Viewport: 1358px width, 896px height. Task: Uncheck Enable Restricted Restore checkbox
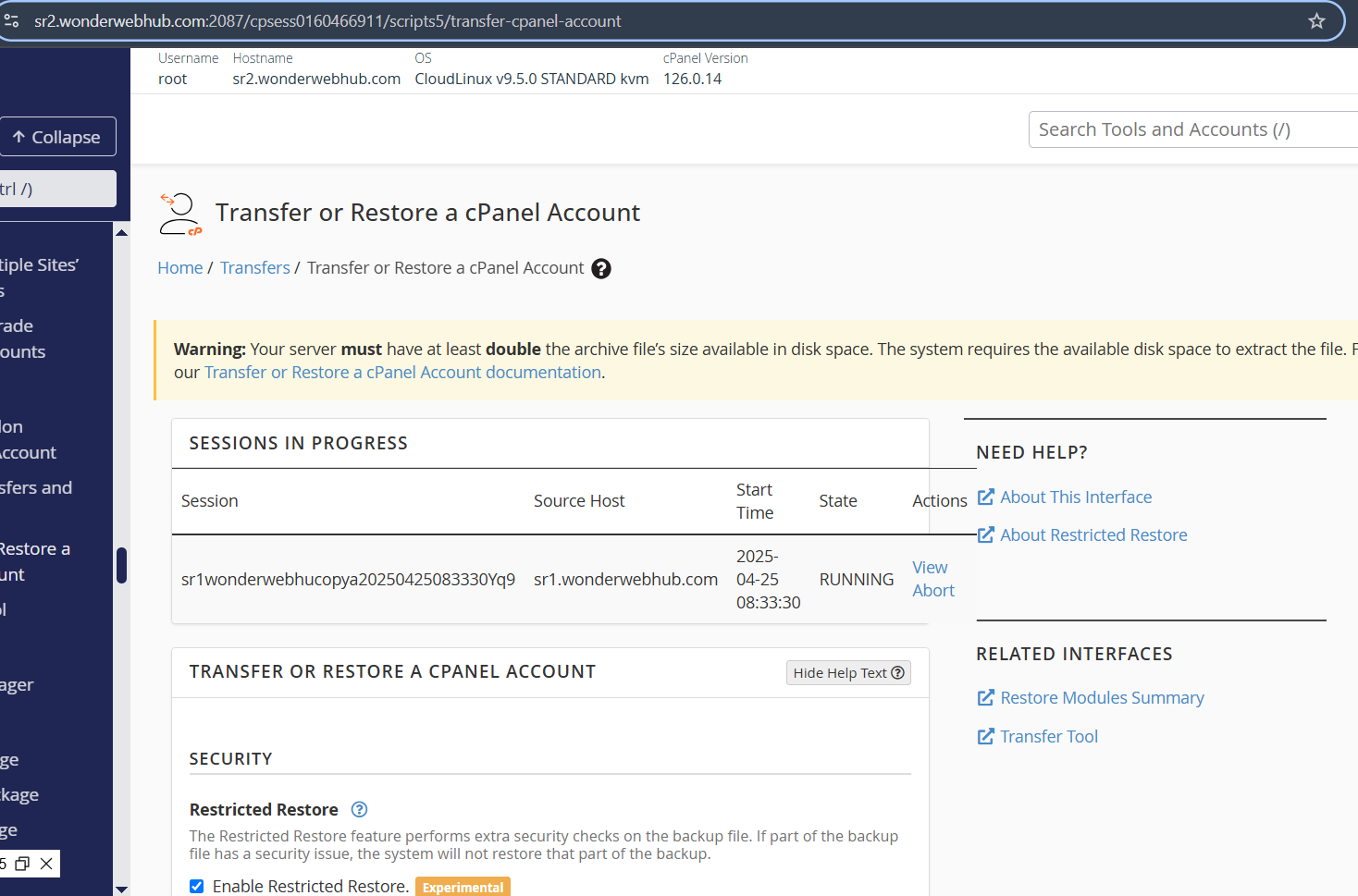pyautogui.click(x=197, y=886)
